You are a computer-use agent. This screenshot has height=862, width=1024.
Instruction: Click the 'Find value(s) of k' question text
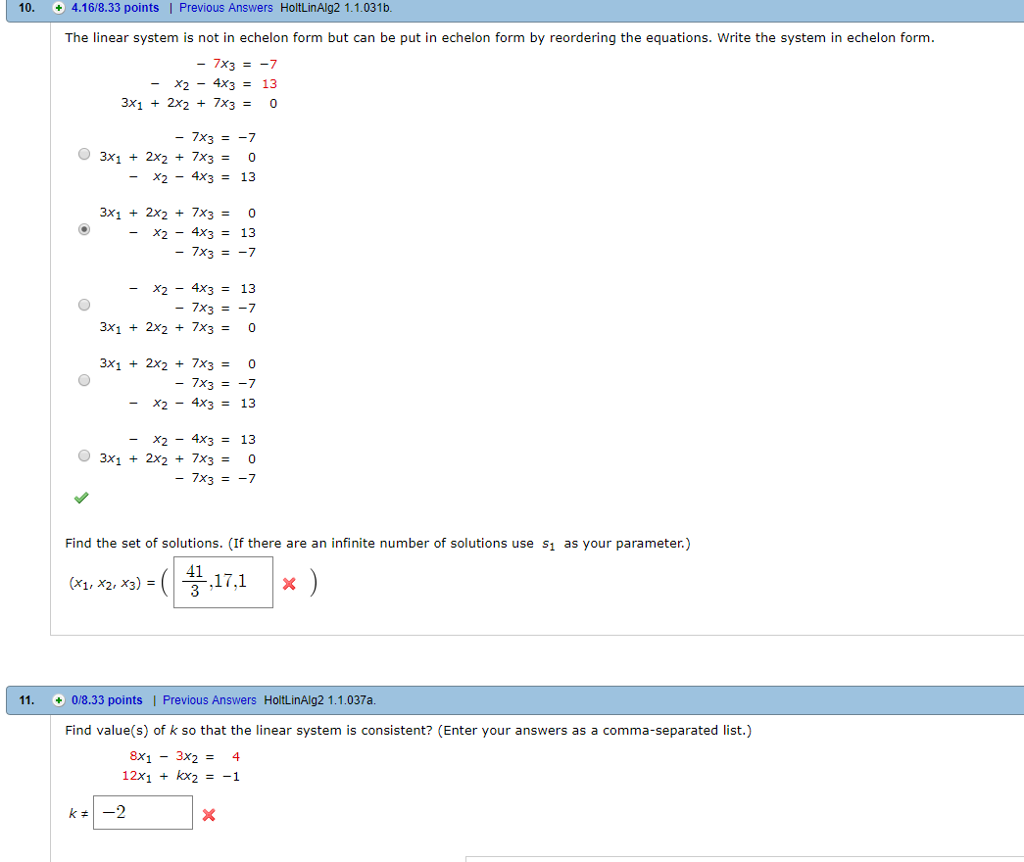(408, 730)
